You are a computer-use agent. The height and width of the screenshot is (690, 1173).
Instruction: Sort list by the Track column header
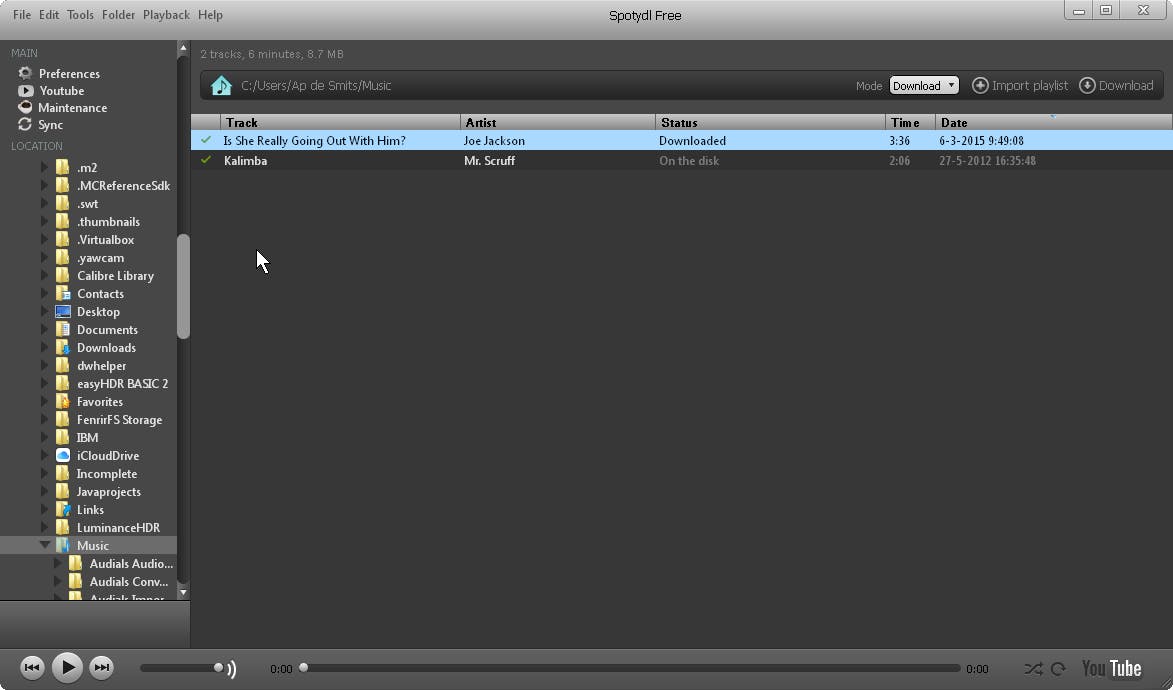click(x=340, y=122)
